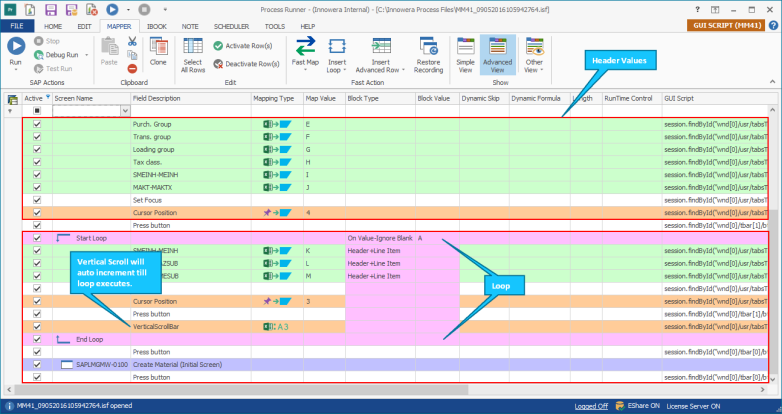Toggle Active checkbox on Start Loop row
The image size is (782, 414).
[37, 238]
